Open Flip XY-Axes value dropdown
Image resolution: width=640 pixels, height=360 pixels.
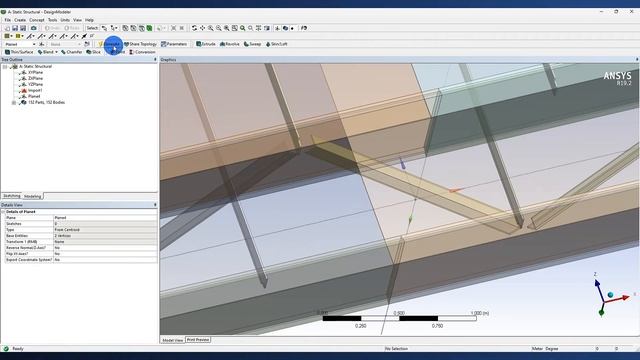pos(105,254)
